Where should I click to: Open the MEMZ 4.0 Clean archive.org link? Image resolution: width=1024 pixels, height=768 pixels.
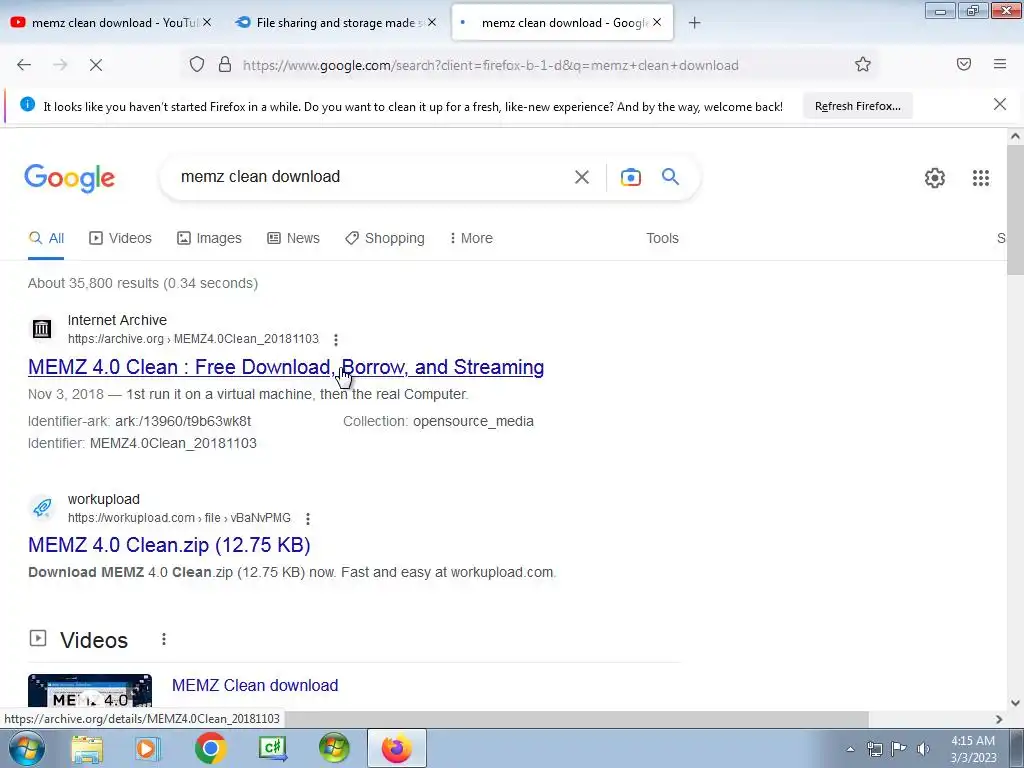[286, 367]
